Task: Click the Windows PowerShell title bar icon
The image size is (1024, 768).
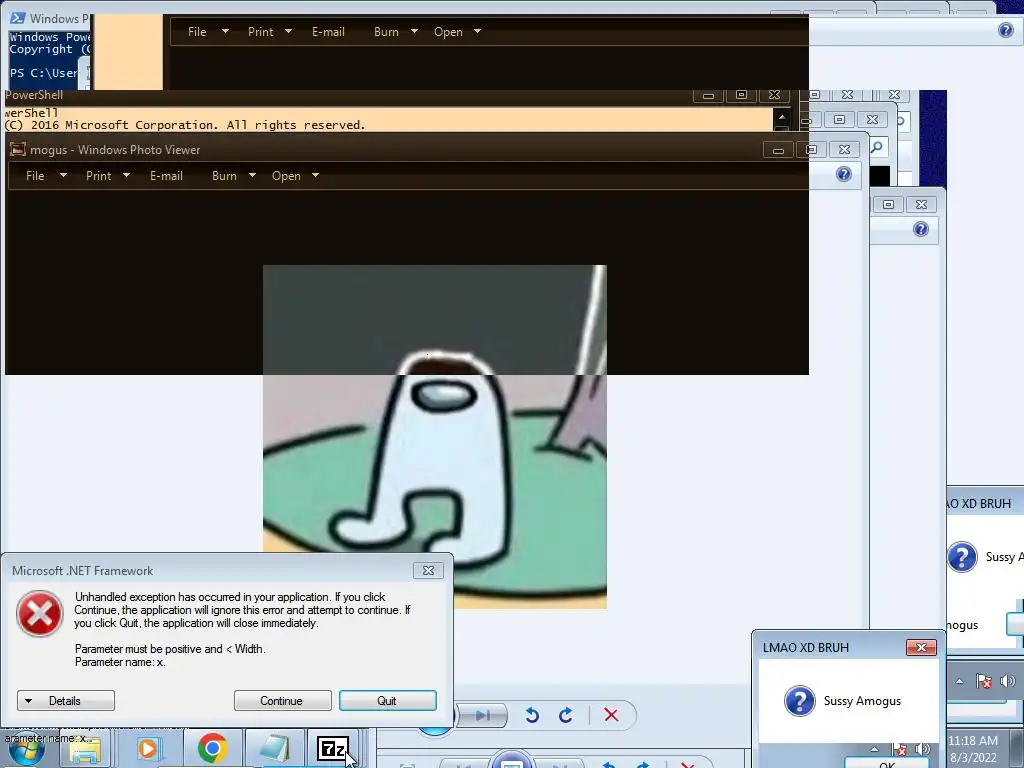Action: pos(18,18)
